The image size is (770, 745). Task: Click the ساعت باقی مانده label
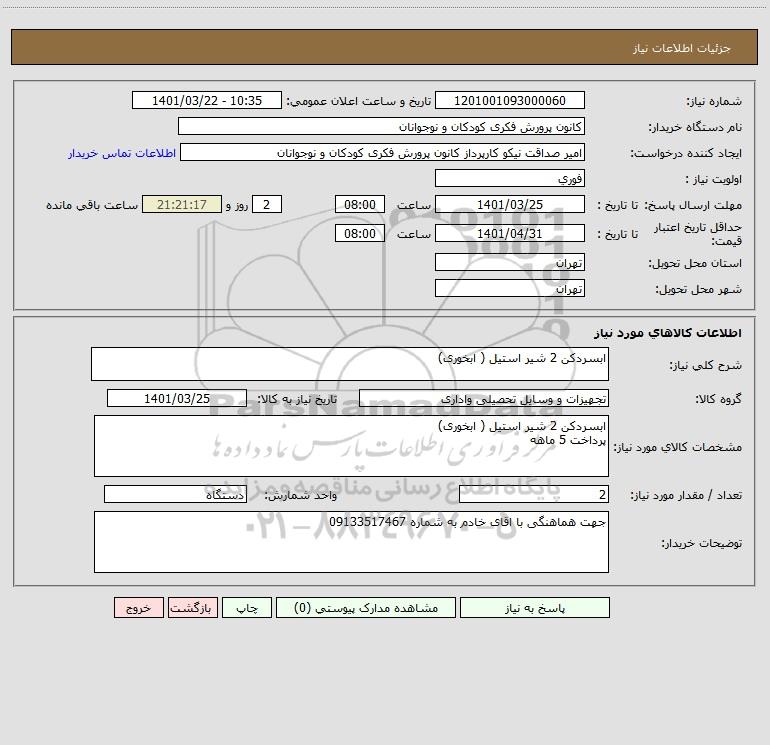(92, 205)
